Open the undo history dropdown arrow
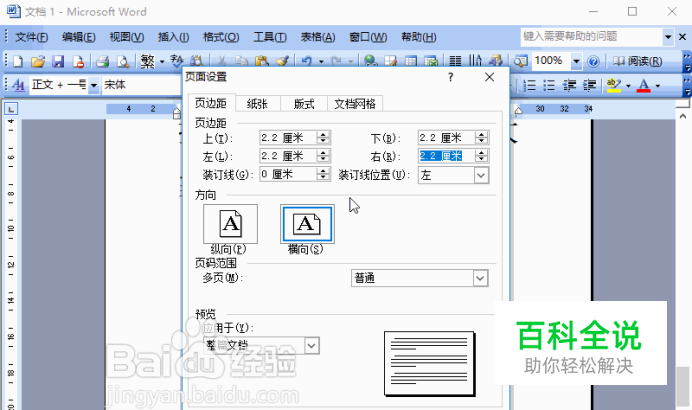Viewport: 692px width, 410px height. (x=321, y=61)
